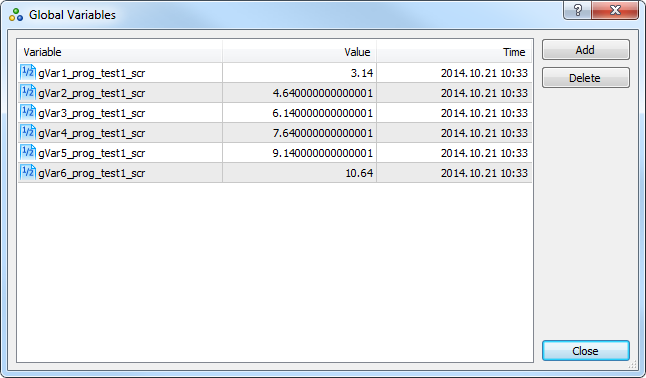Sort by the Variable column header
646x378 pixels.
point(120,52)
